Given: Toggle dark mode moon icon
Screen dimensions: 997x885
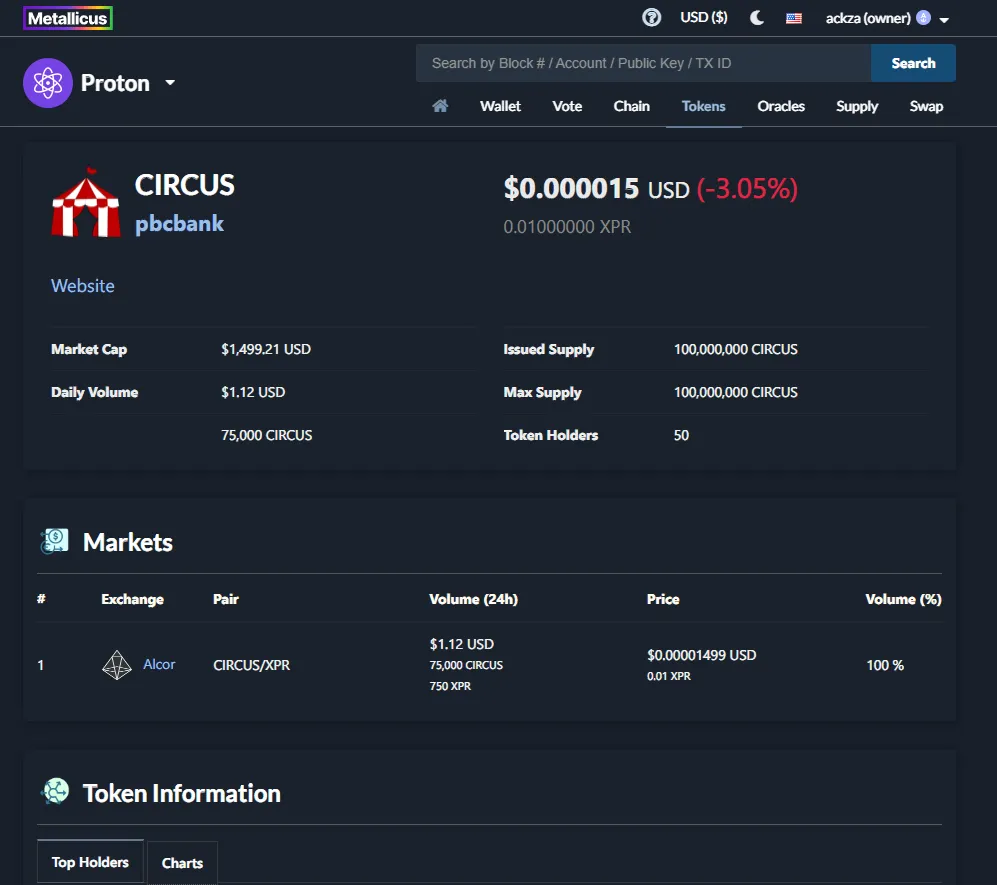Looking at the screenshot, I should 757,18.
